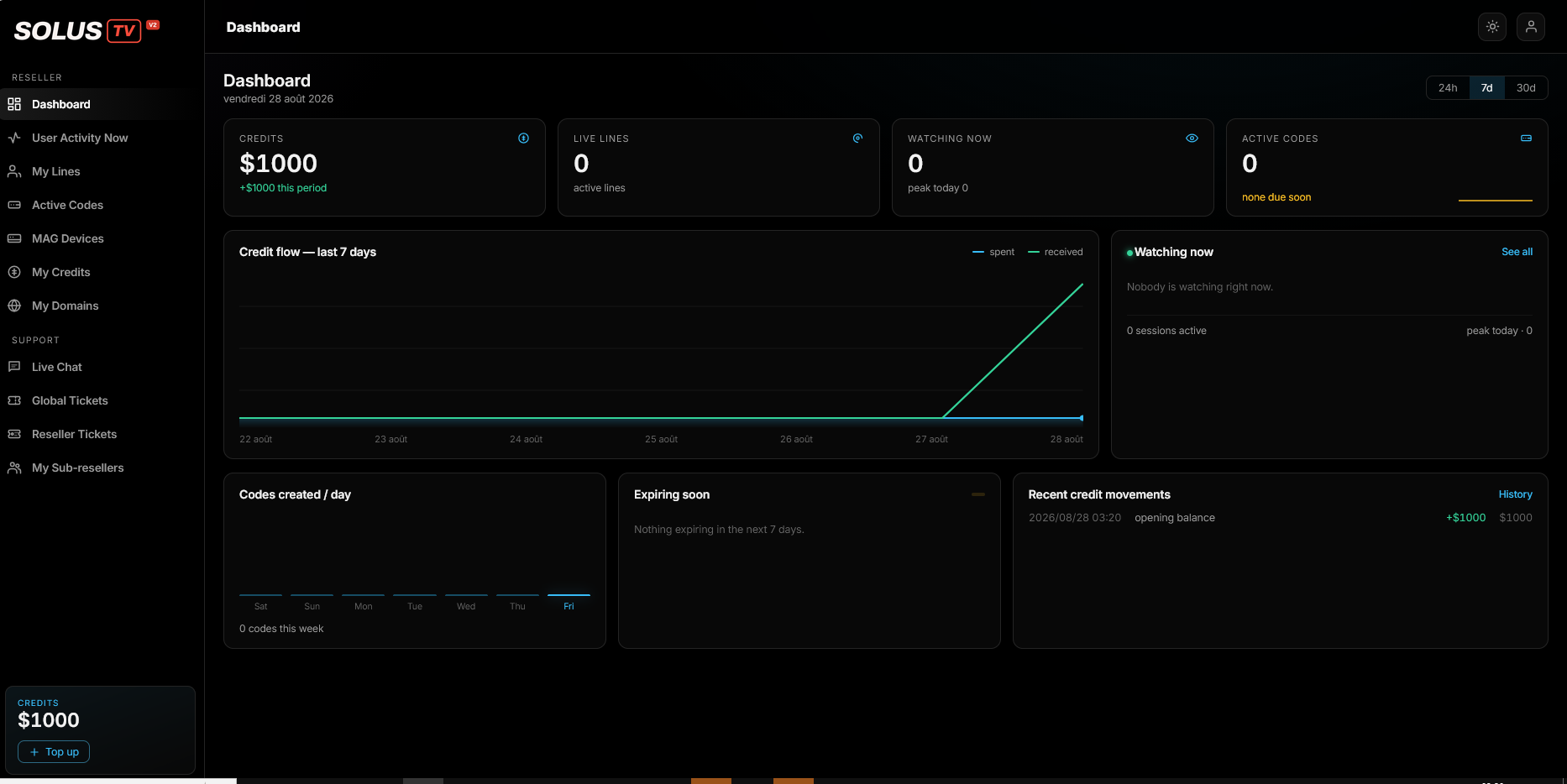The width and height of the screenshot is (1567, 784).
Task: Click the eye icon on Watching Now card
Action: point(1192,139)
